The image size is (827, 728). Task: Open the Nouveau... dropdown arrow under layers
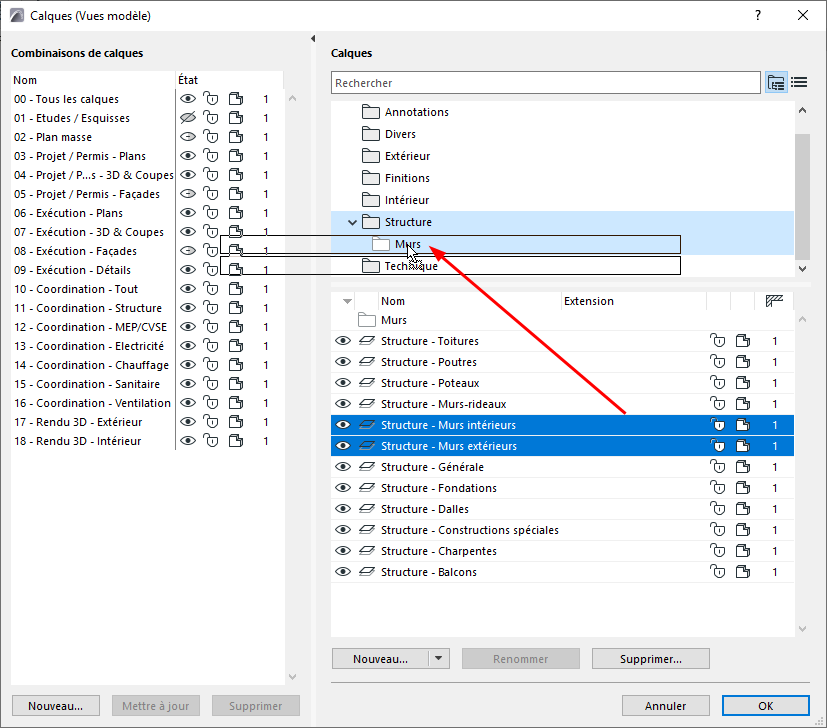(x=438, y=658)
